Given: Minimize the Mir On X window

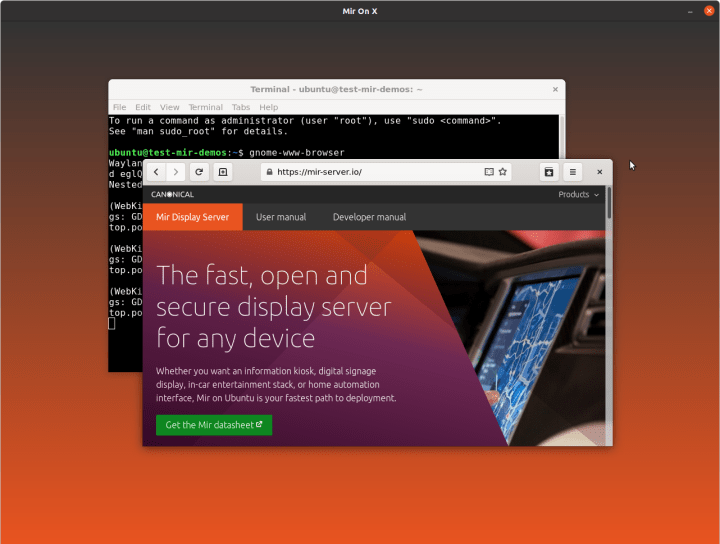Looking at the screenshot, I should tap(690, 11).
